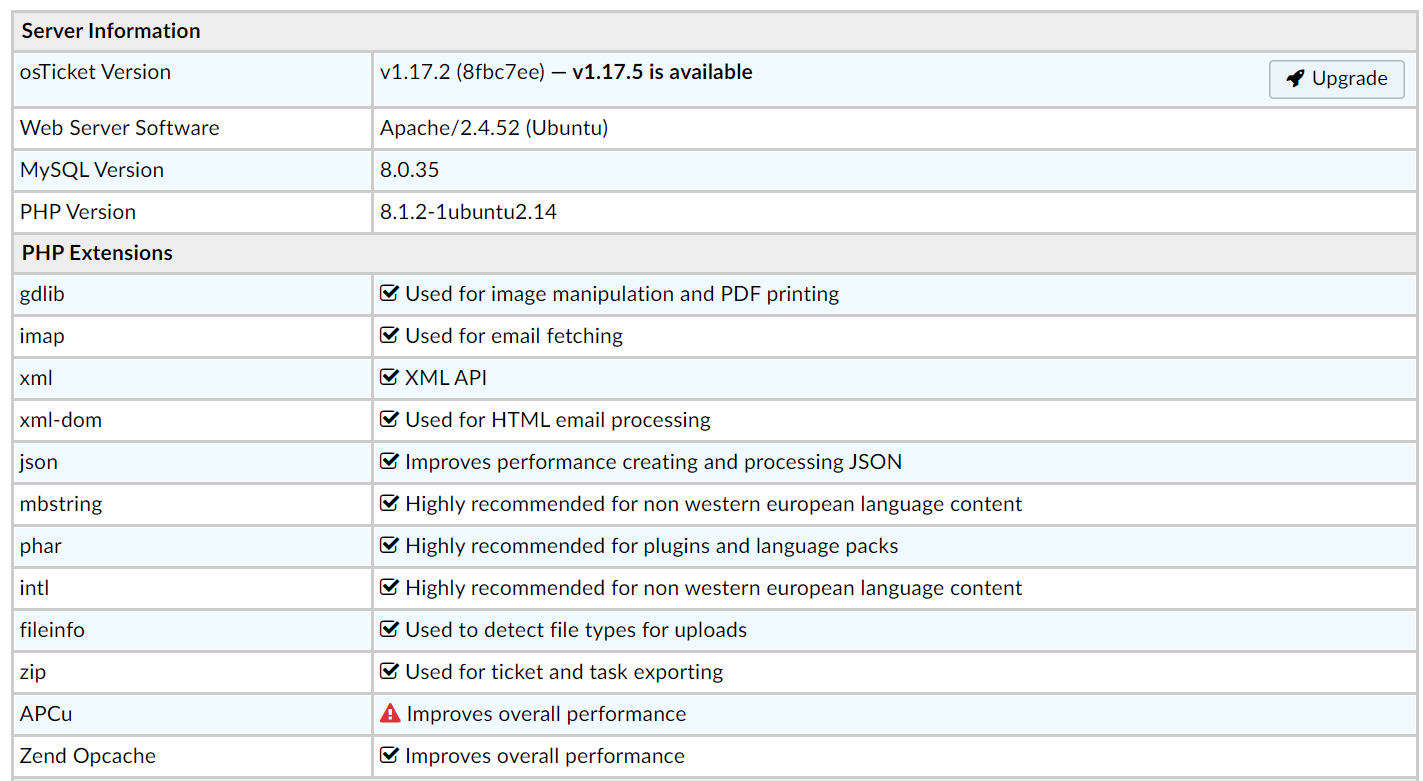This screenshot has height=781, width=1423.
Task: Click the gdlib check mark icon
Action: coord(390,294)
